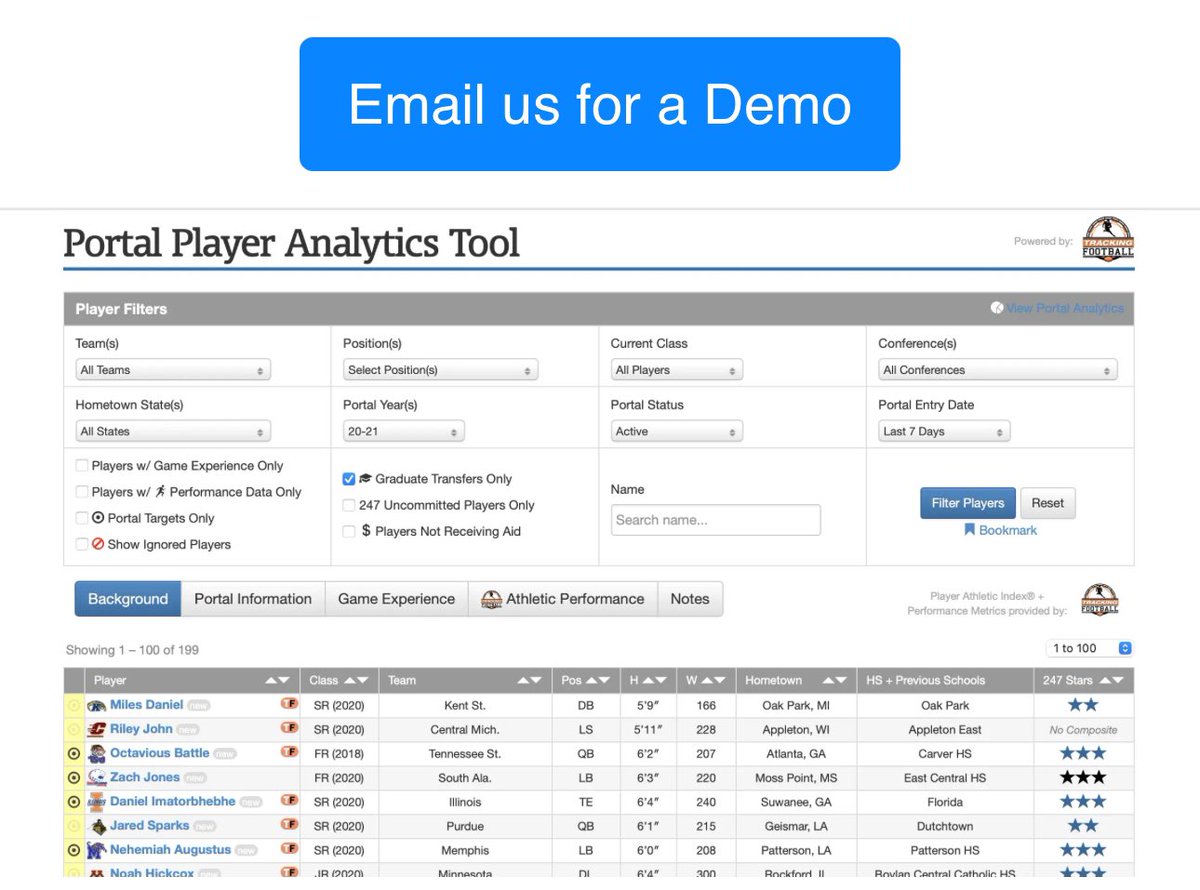Check Players w/ Game Experience Only
This screenshot has width=1200, height=890.
(x=82, y=466)
